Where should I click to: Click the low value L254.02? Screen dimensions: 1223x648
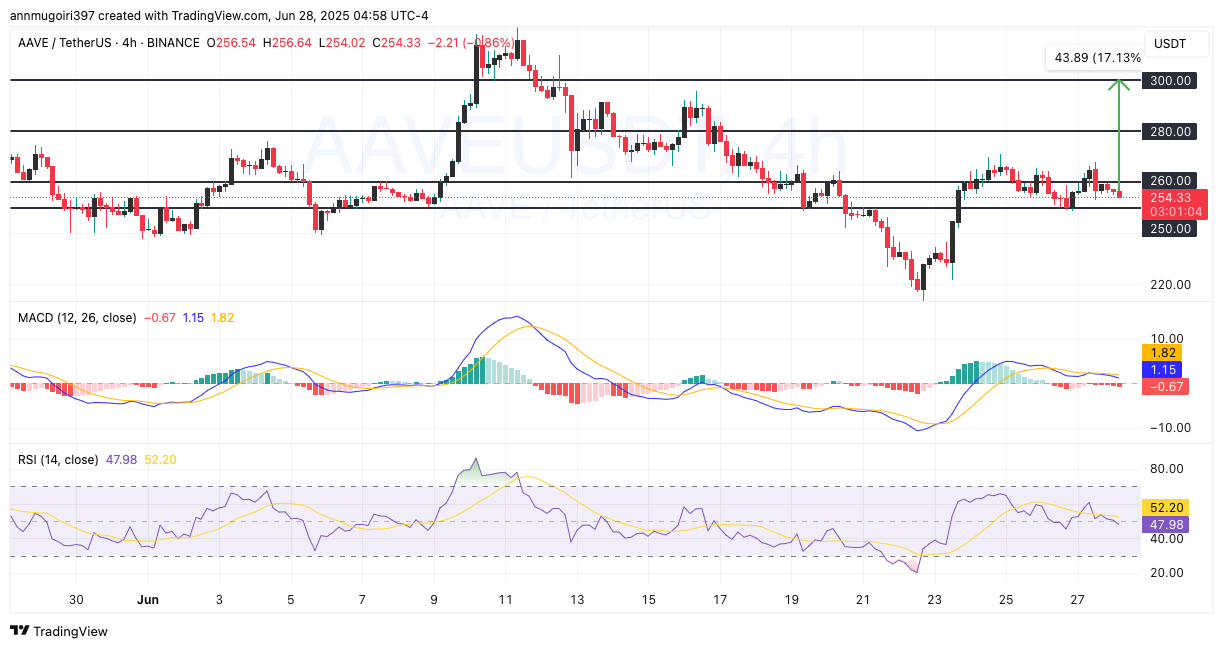pyautogui.click(x=342, y=43)
